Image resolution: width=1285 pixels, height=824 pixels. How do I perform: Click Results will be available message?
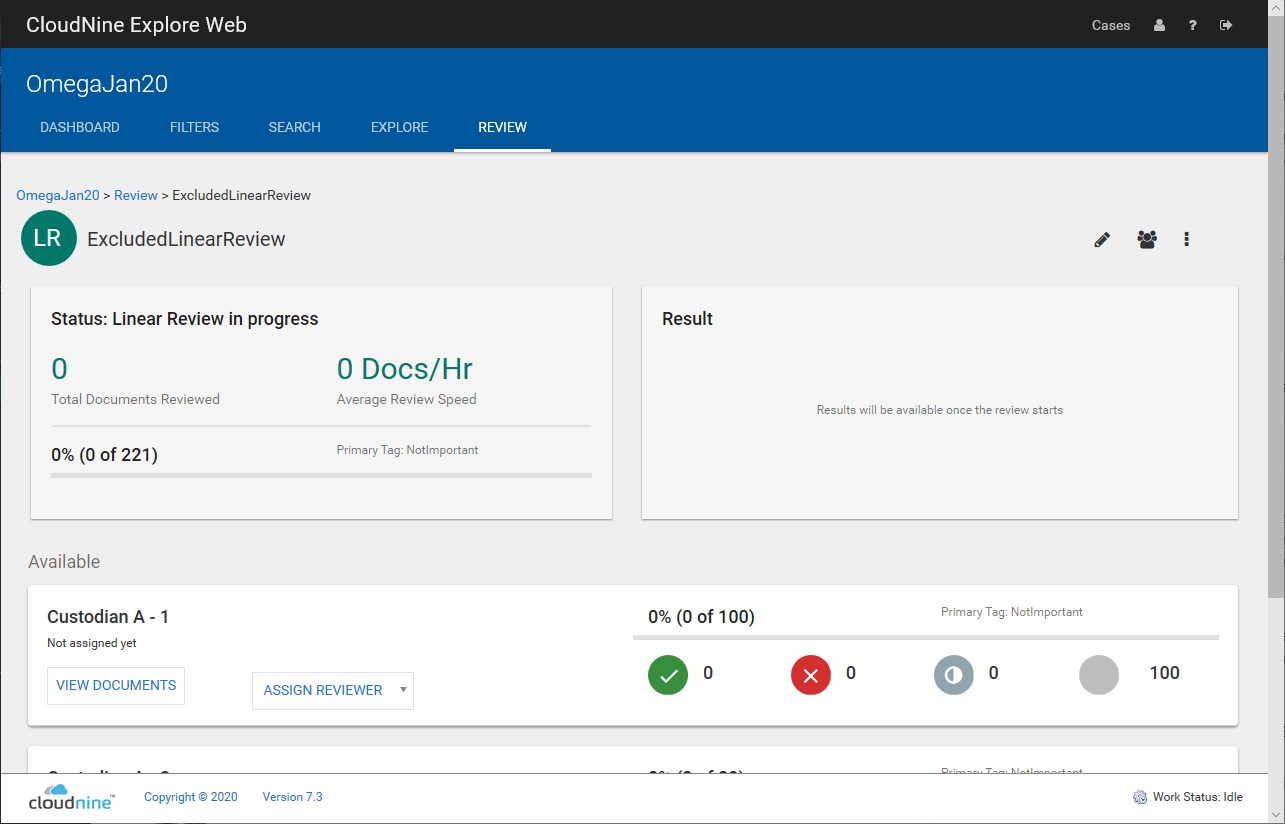(940, 410)
